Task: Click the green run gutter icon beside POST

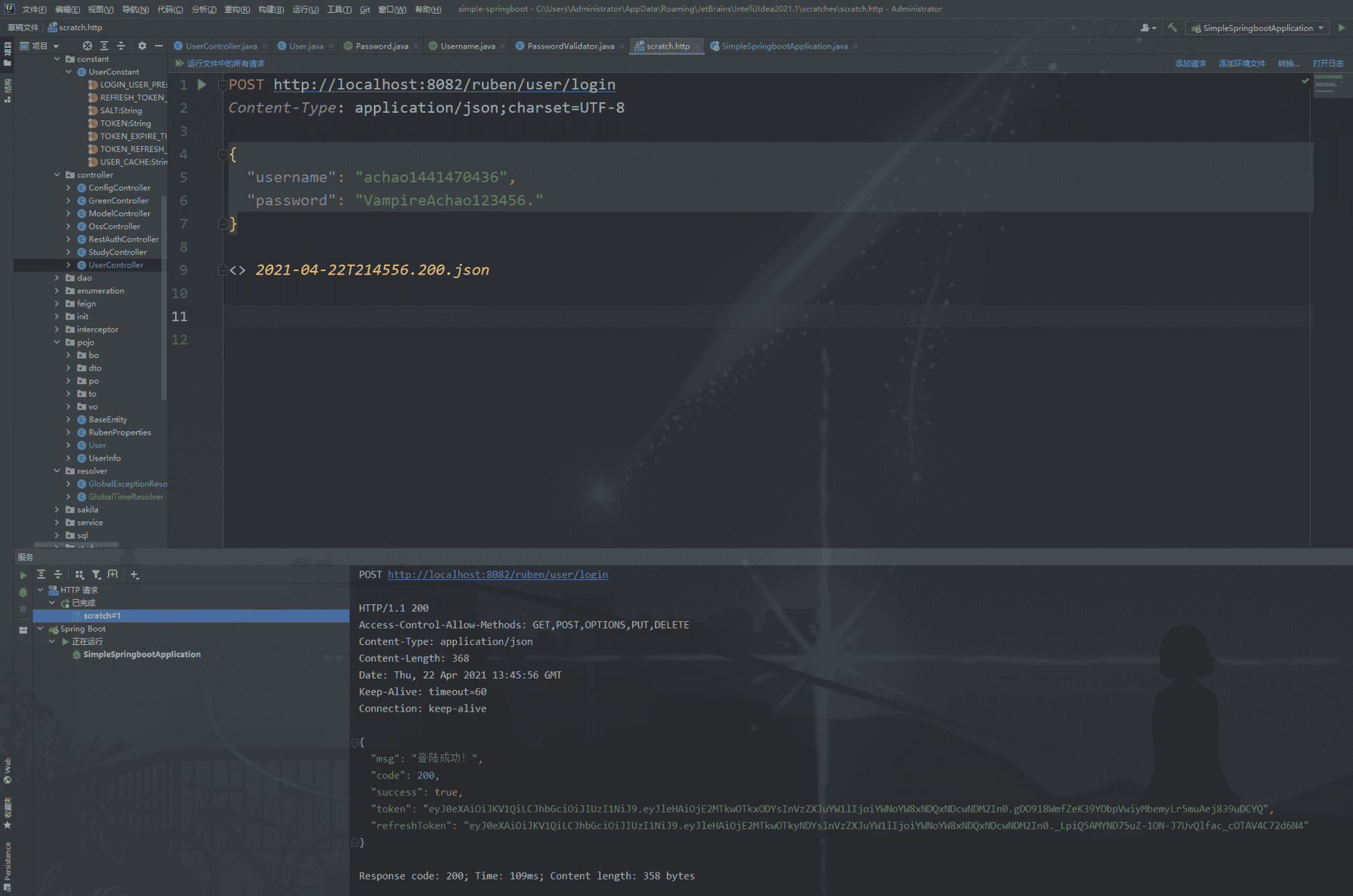Action: [x=202, y=84]
